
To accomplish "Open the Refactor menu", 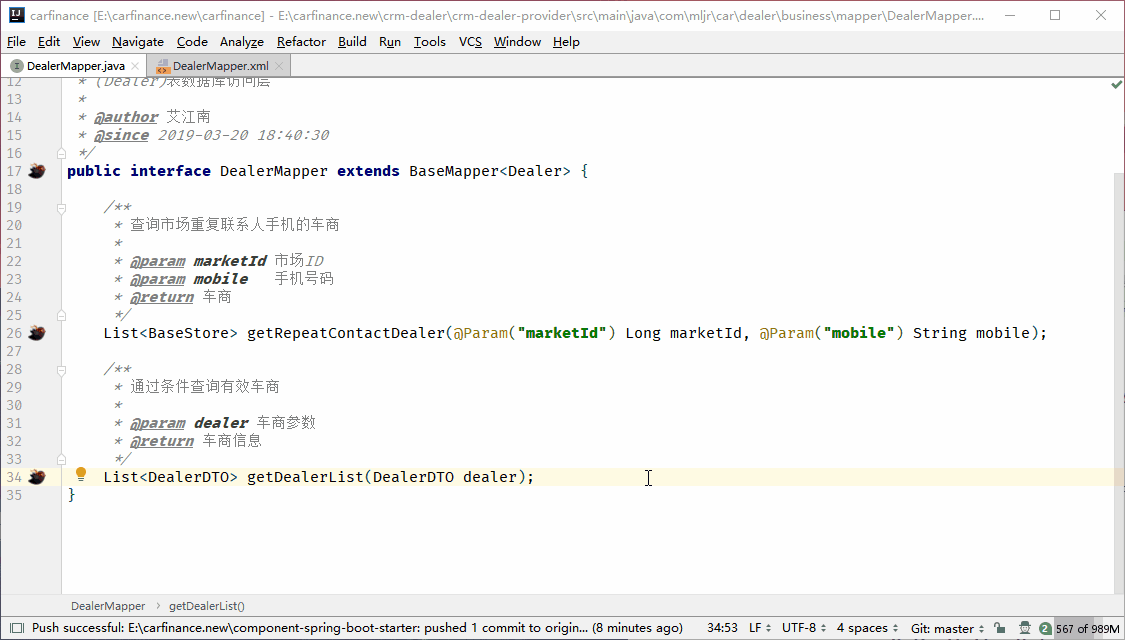I will point(301,41).
